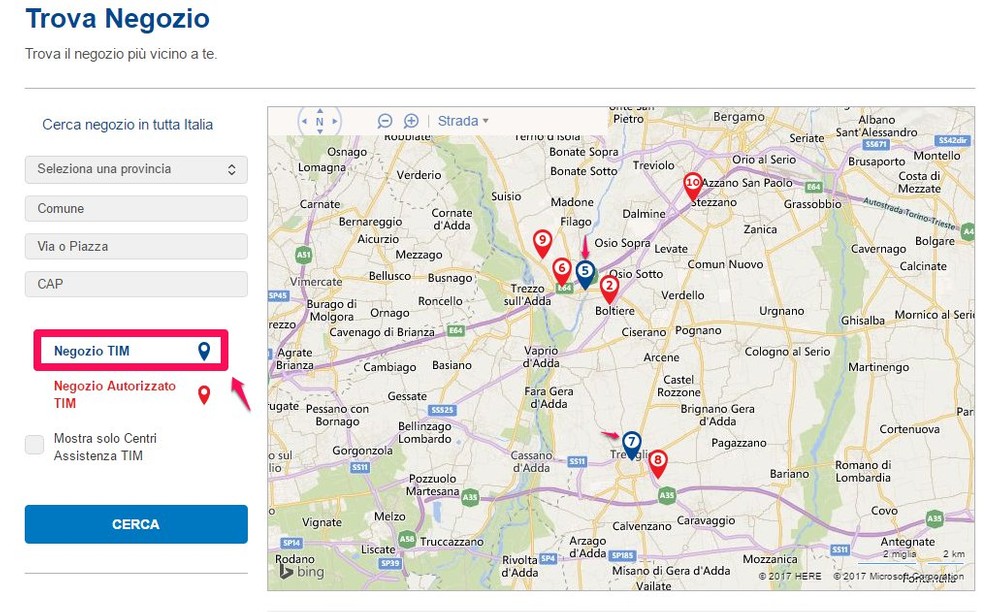This screenshot has width=1000, height=612.
Task: Zoom in using the map plus button
Action: pyautogui.click(x=411, y=121)
